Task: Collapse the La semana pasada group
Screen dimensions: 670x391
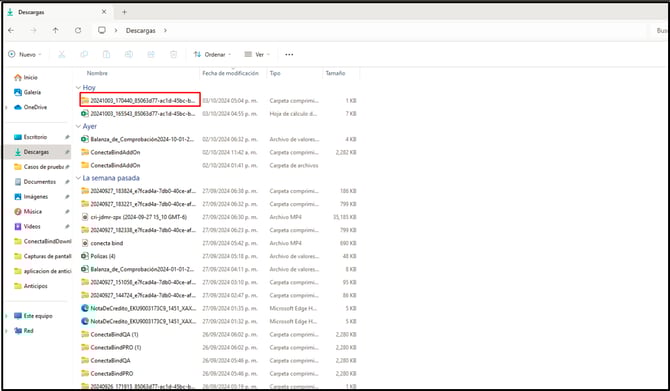Action: pos(78,178)
